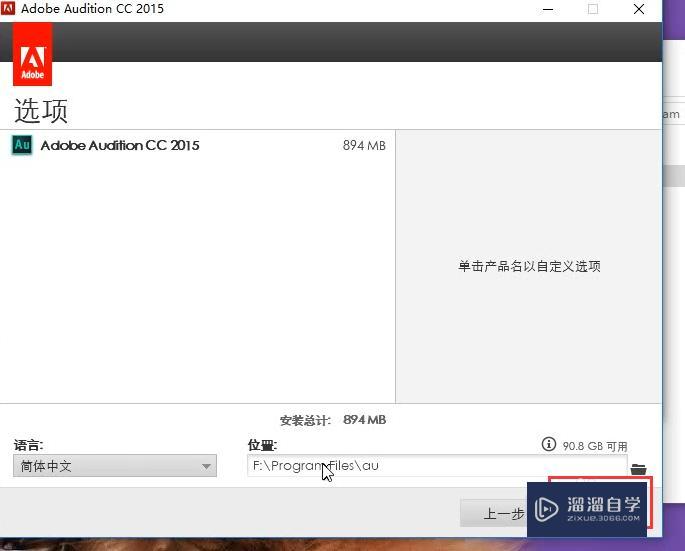Click the Adobe Audition title bar icon
Screen dimensions: 685x551
point(8,8)
